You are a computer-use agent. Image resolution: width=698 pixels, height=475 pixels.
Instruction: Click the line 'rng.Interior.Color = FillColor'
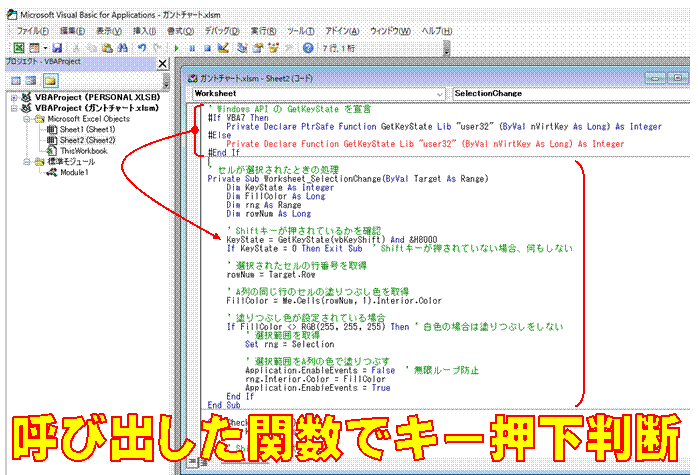(315, 379)
